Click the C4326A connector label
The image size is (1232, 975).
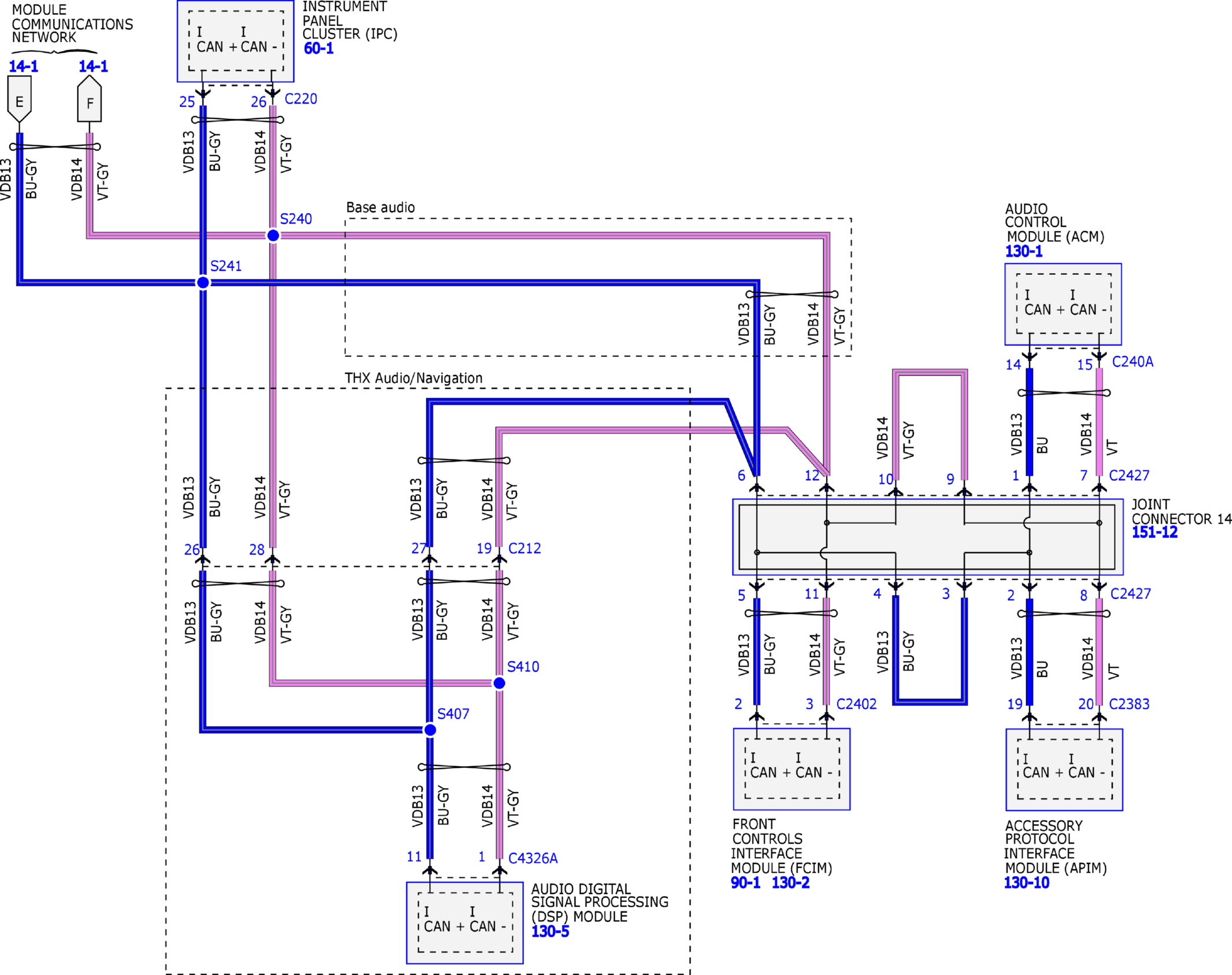[533, 859]
